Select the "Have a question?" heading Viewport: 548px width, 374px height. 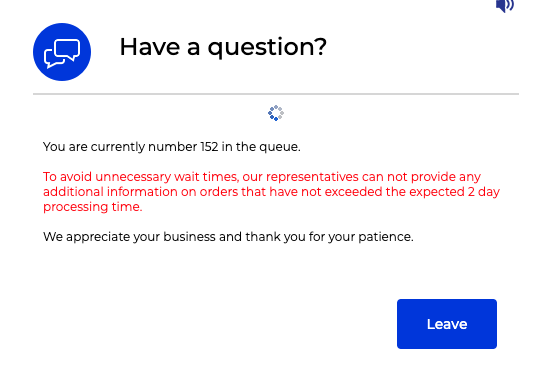[223, 47]
